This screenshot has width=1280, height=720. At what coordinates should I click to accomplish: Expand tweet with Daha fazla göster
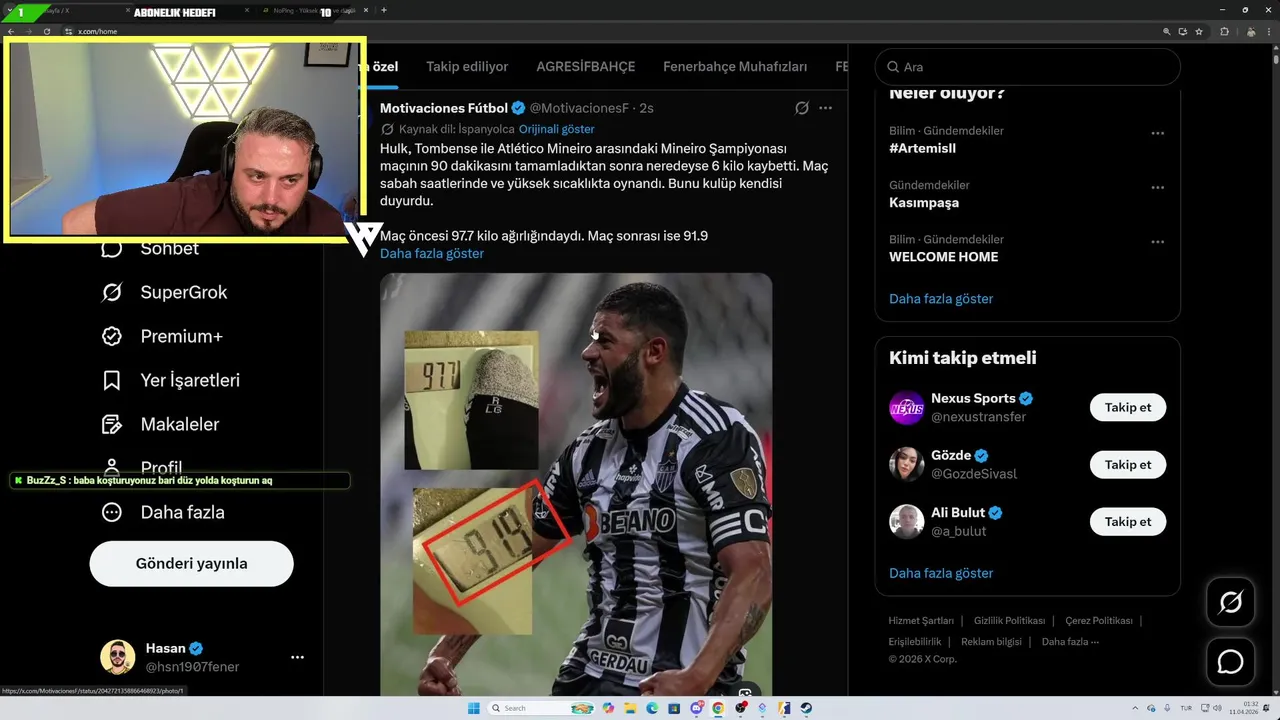point(432,254)
